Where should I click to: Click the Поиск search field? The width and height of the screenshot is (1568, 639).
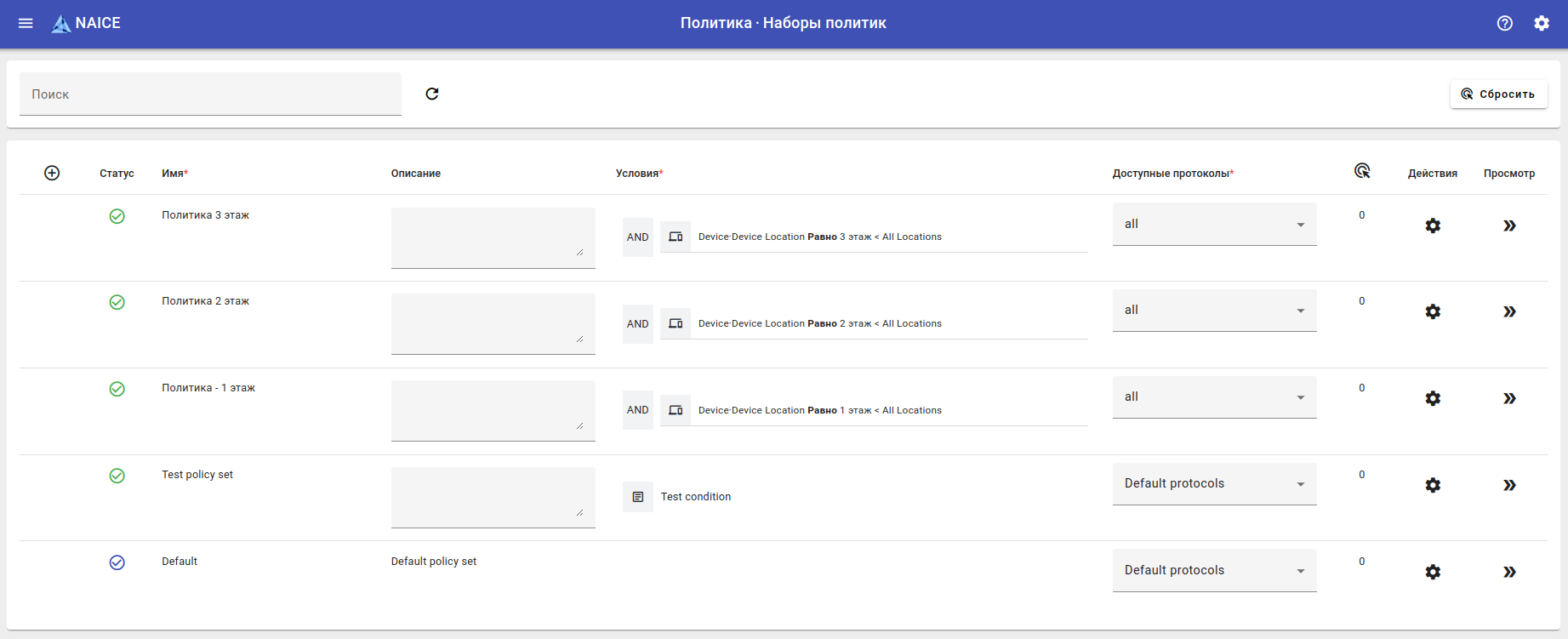[210, 94]
